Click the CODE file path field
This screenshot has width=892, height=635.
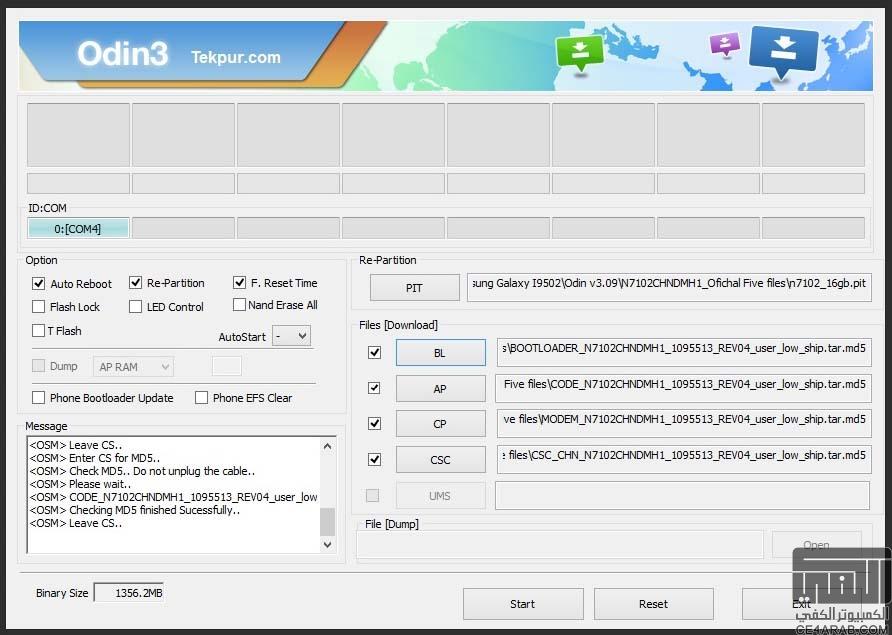tap(684, 388)
